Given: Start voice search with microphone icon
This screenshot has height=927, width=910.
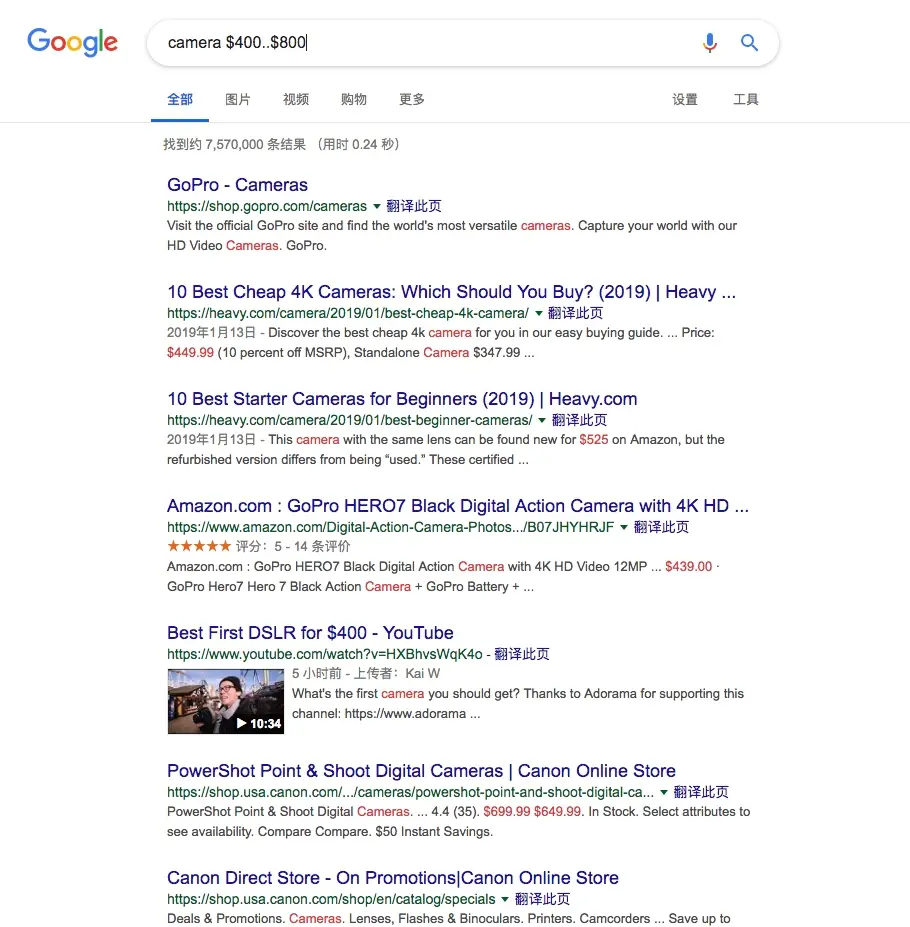Looking at the screenshot, I should pos(710,43).
